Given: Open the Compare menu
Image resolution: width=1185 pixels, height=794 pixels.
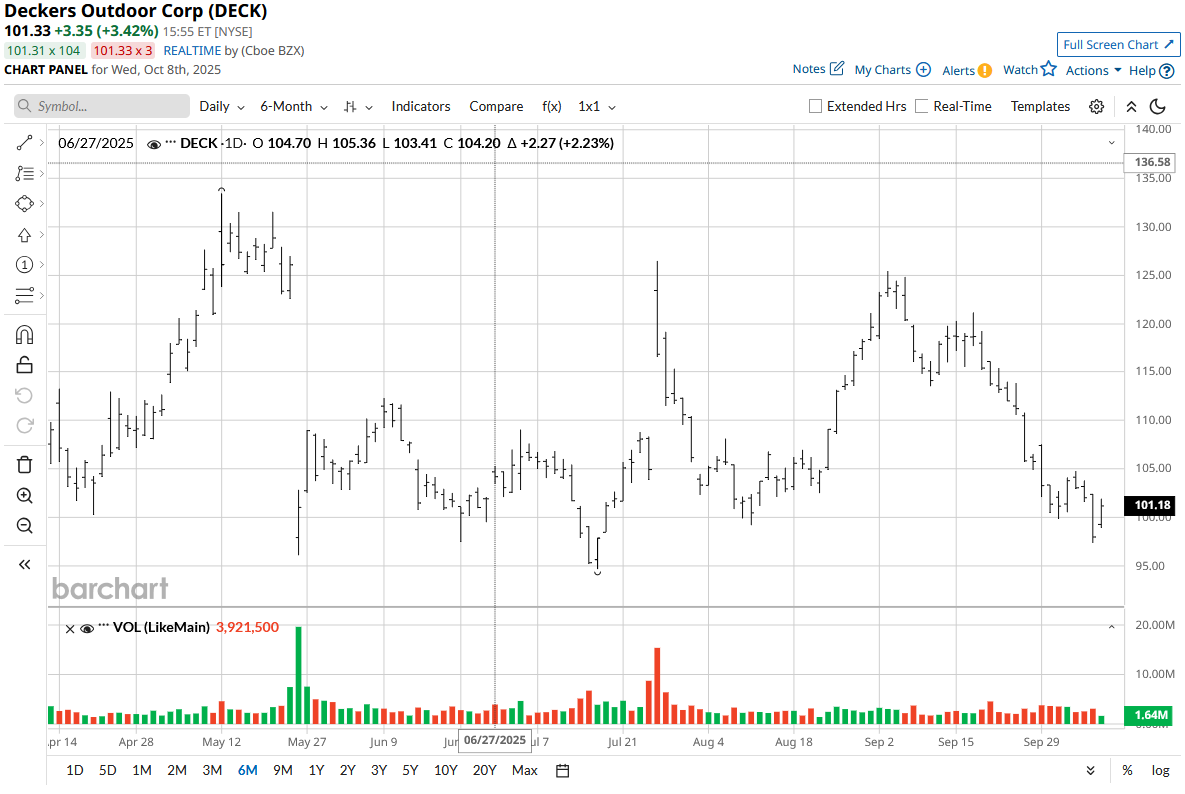Looking at the screenshot, I should point(496,107).
